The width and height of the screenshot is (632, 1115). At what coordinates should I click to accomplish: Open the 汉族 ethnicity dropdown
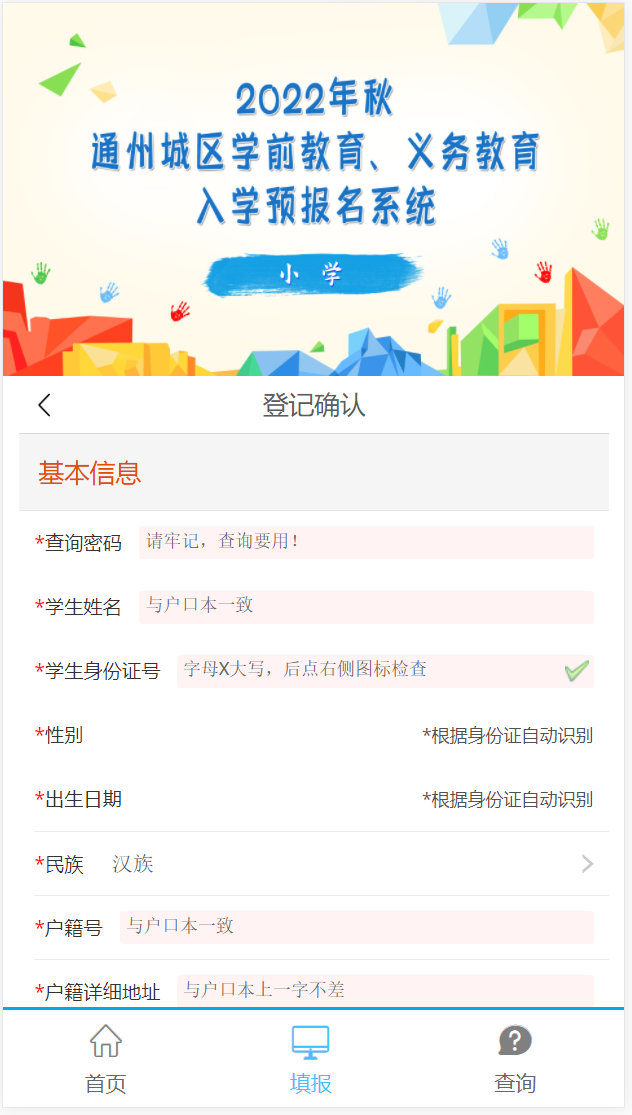tap(133, 864)
